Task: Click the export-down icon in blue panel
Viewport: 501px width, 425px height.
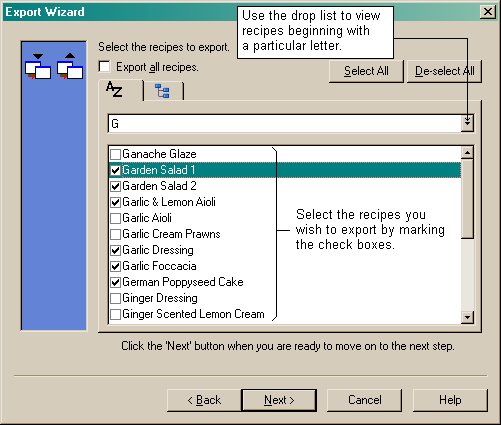Action: 38,66
